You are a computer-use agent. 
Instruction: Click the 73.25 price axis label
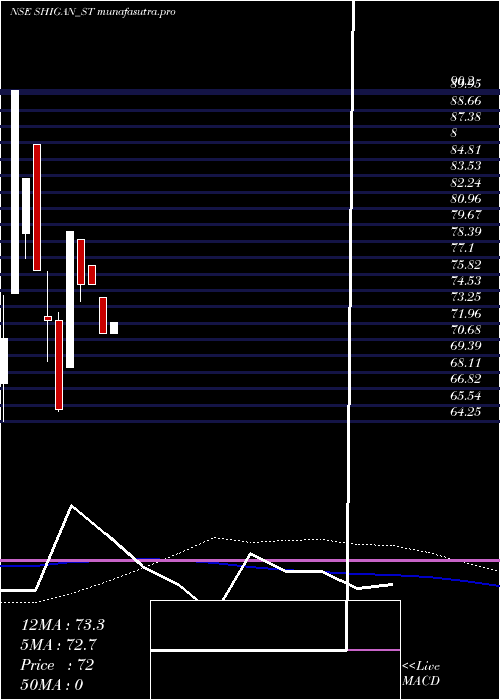click(x=466, y=297)
